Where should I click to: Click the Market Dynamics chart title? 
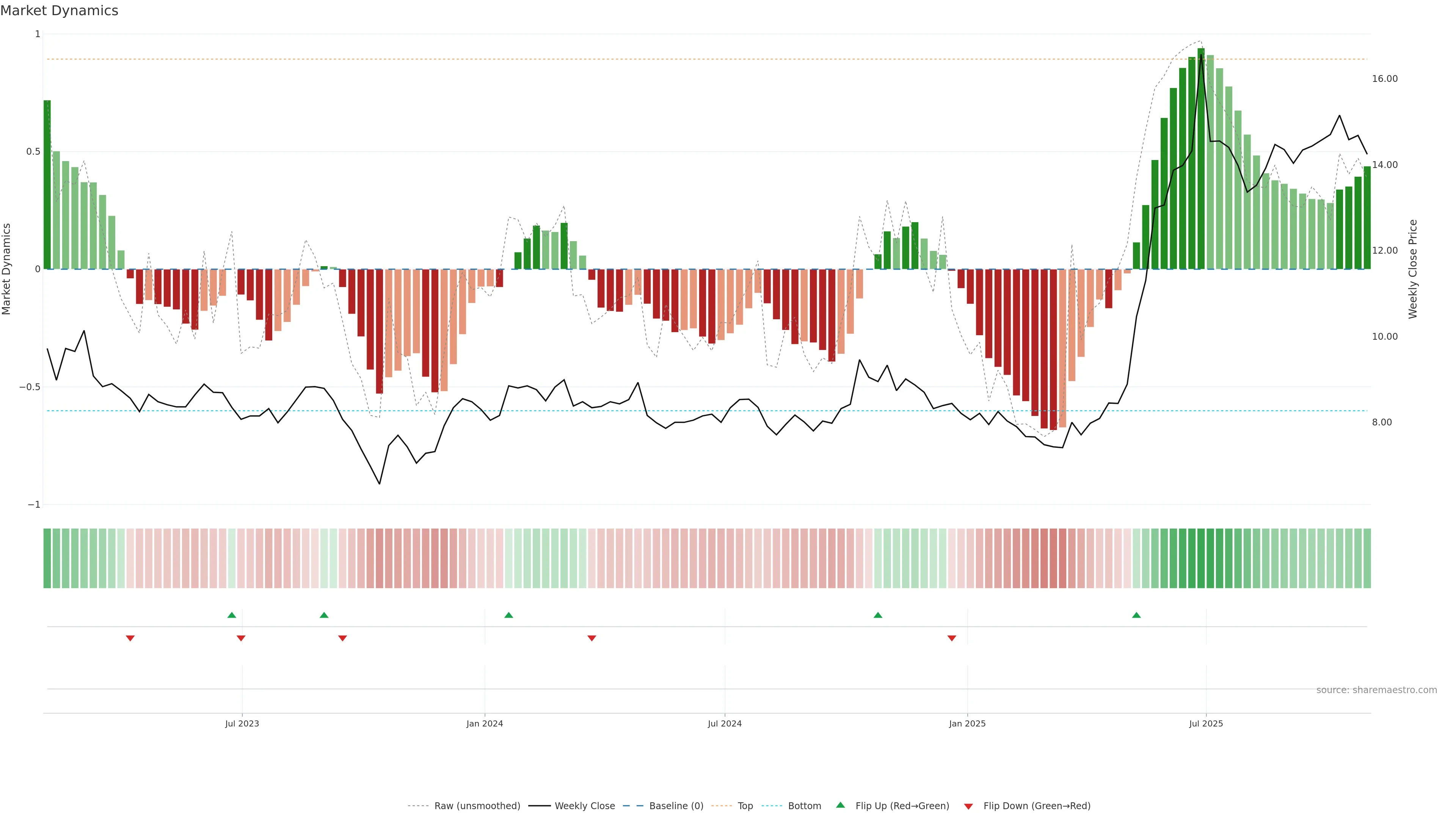pos(60,11)
